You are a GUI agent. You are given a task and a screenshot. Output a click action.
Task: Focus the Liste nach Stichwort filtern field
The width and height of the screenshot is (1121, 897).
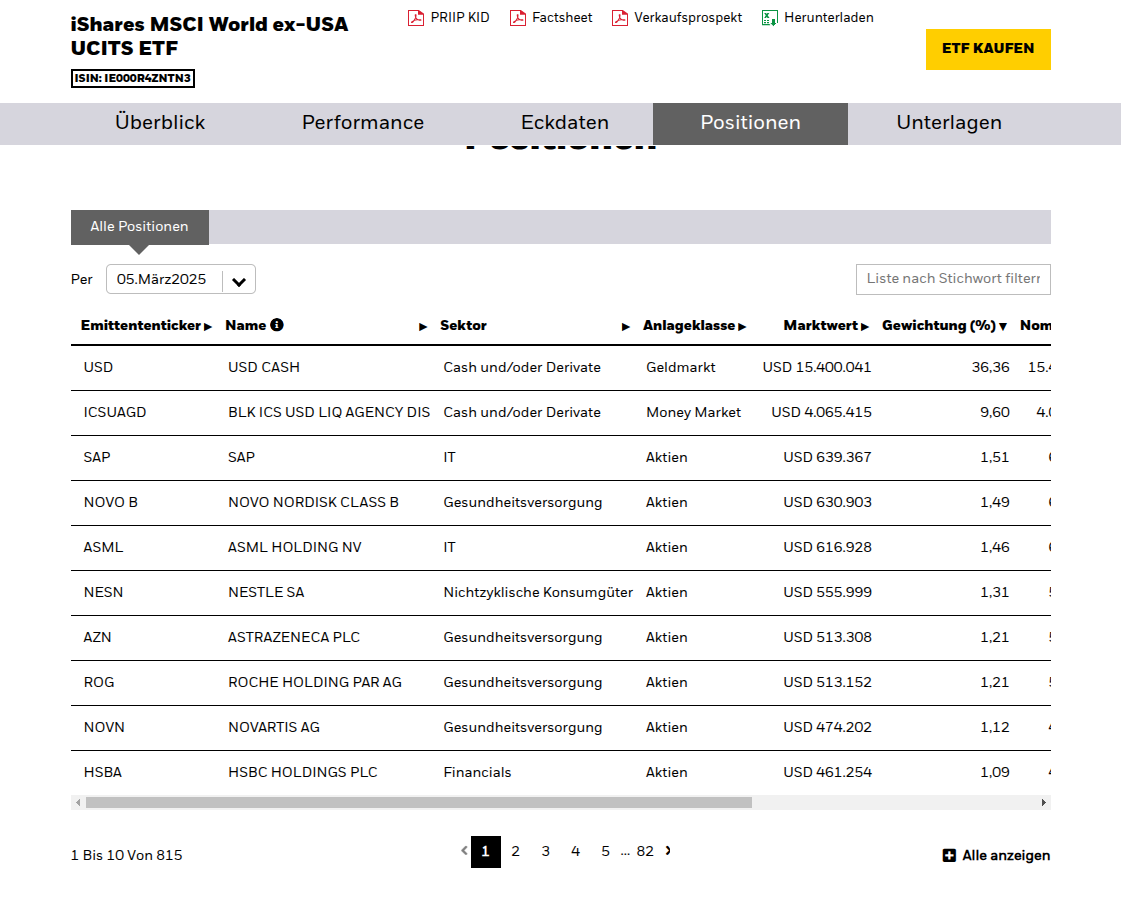click(953, 279)
